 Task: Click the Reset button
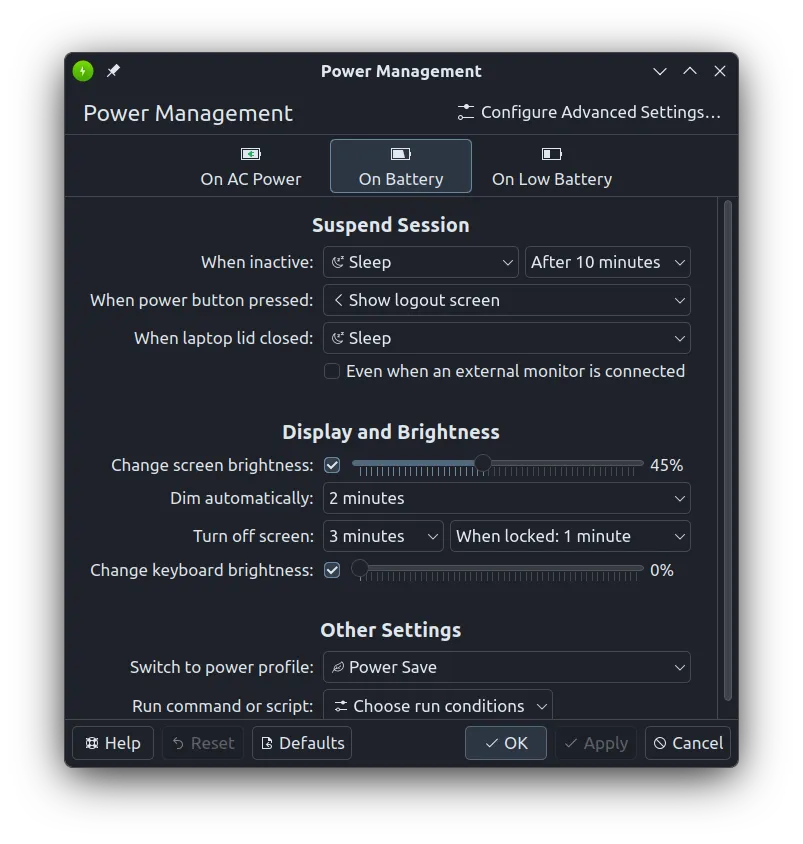pyautogui.click(x=203, y=743)
